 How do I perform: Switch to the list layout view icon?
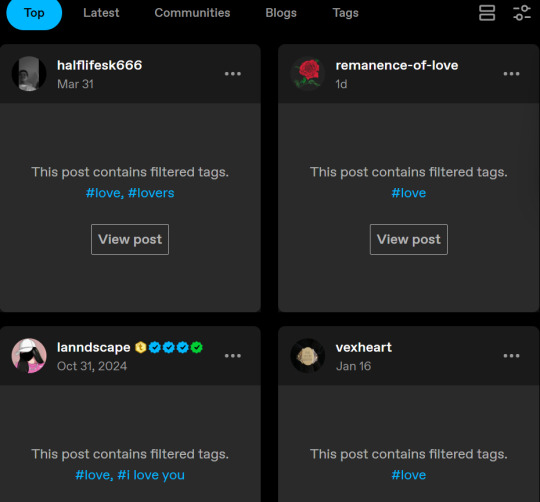coord(487,13)
